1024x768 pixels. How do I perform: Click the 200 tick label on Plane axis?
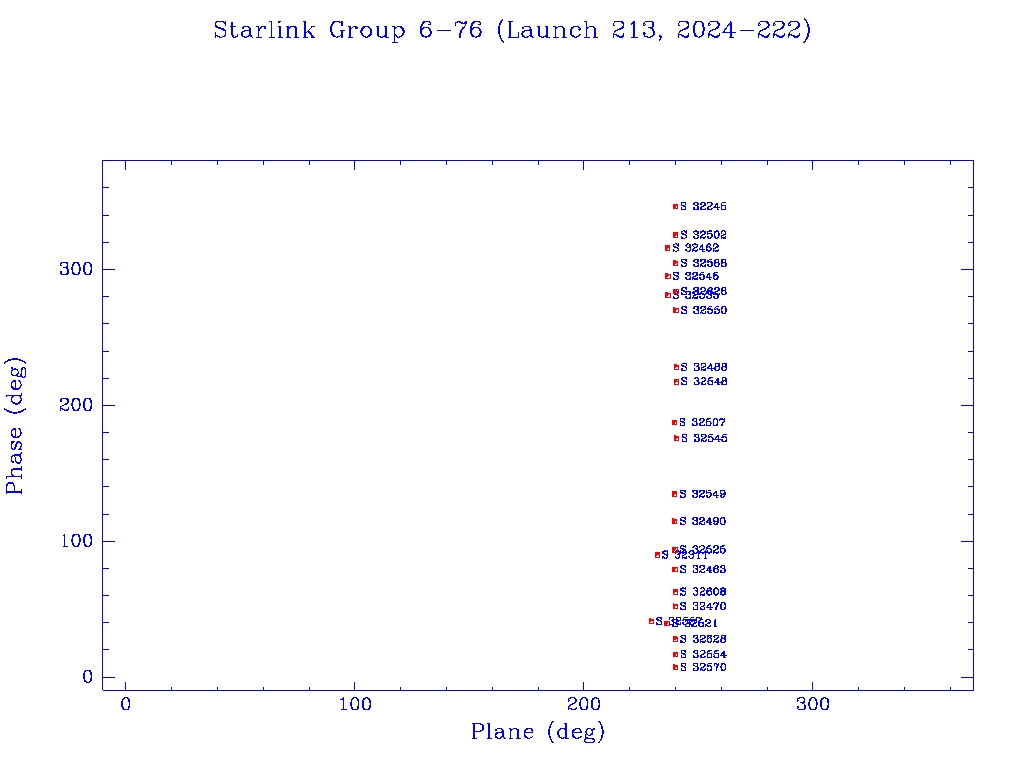(x=583, y=704)
